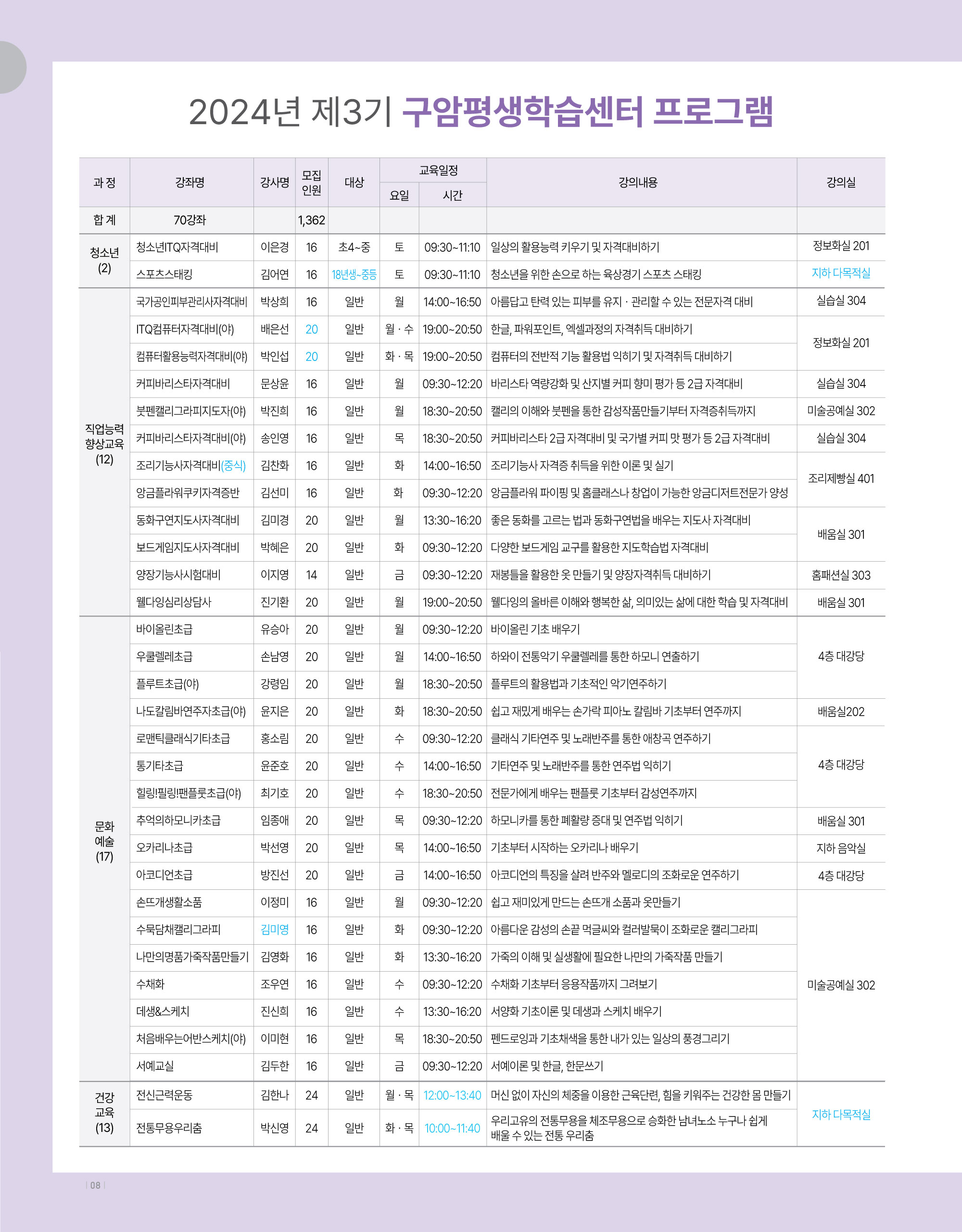Click room 지하 다목적실 in 건강 교육 section
Image resolution: width=962 pixels, height=1232 pixels.
click(x=841, y=1115)
